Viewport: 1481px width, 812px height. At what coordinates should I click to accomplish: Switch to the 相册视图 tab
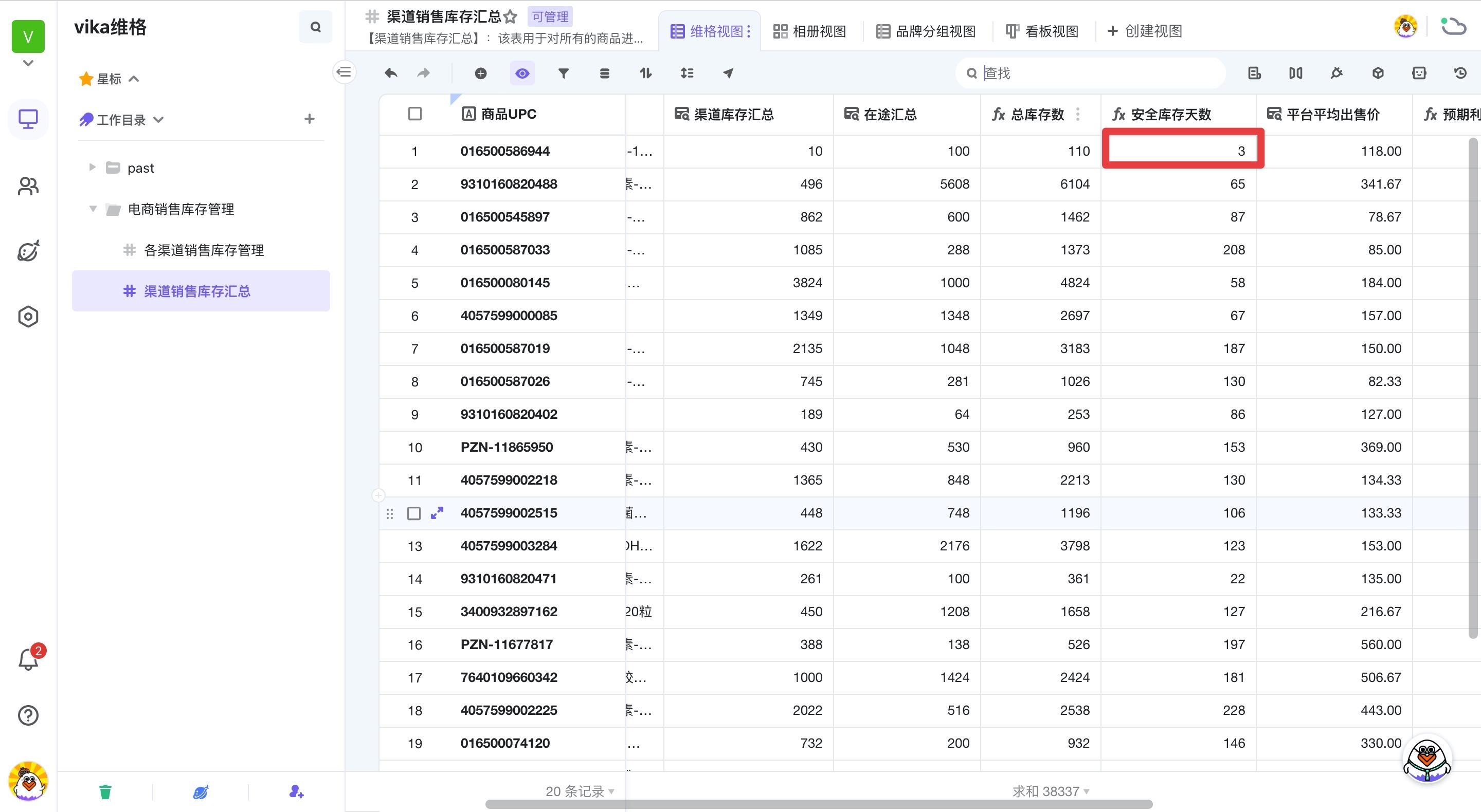pos(809,31)
